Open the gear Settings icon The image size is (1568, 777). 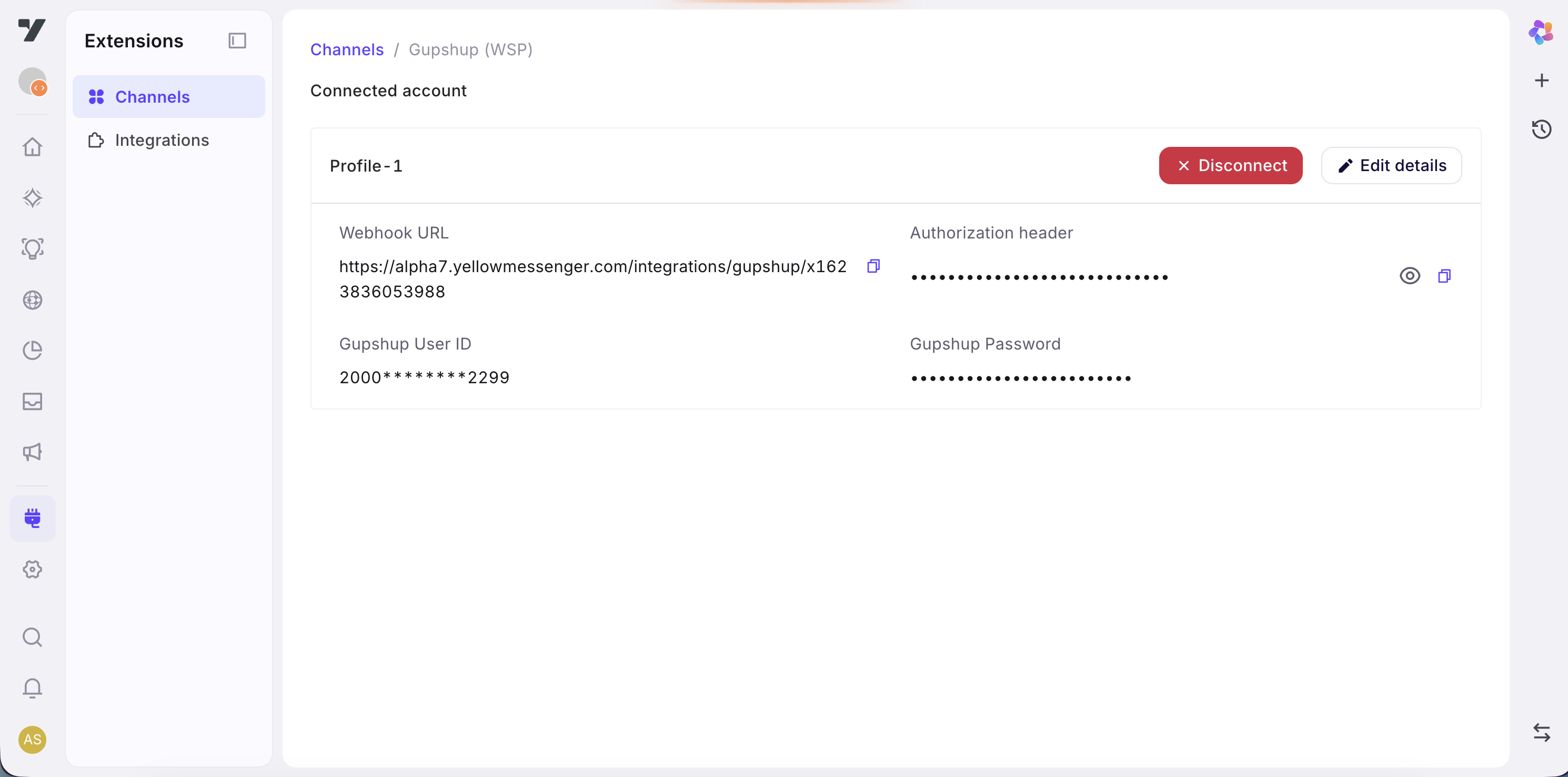click(x=32, y=570)
